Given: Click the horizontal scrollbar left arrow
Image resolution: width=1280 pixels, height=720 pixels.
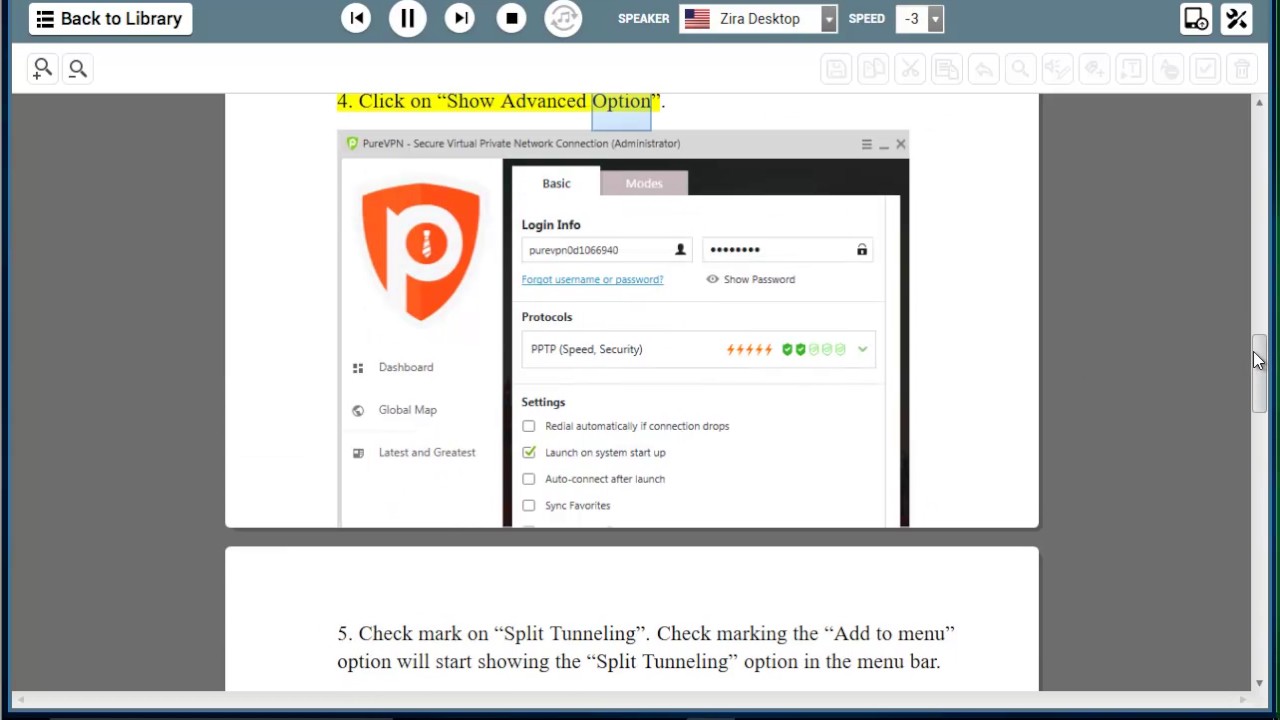Looking at the screenshot, I should 20,699.
